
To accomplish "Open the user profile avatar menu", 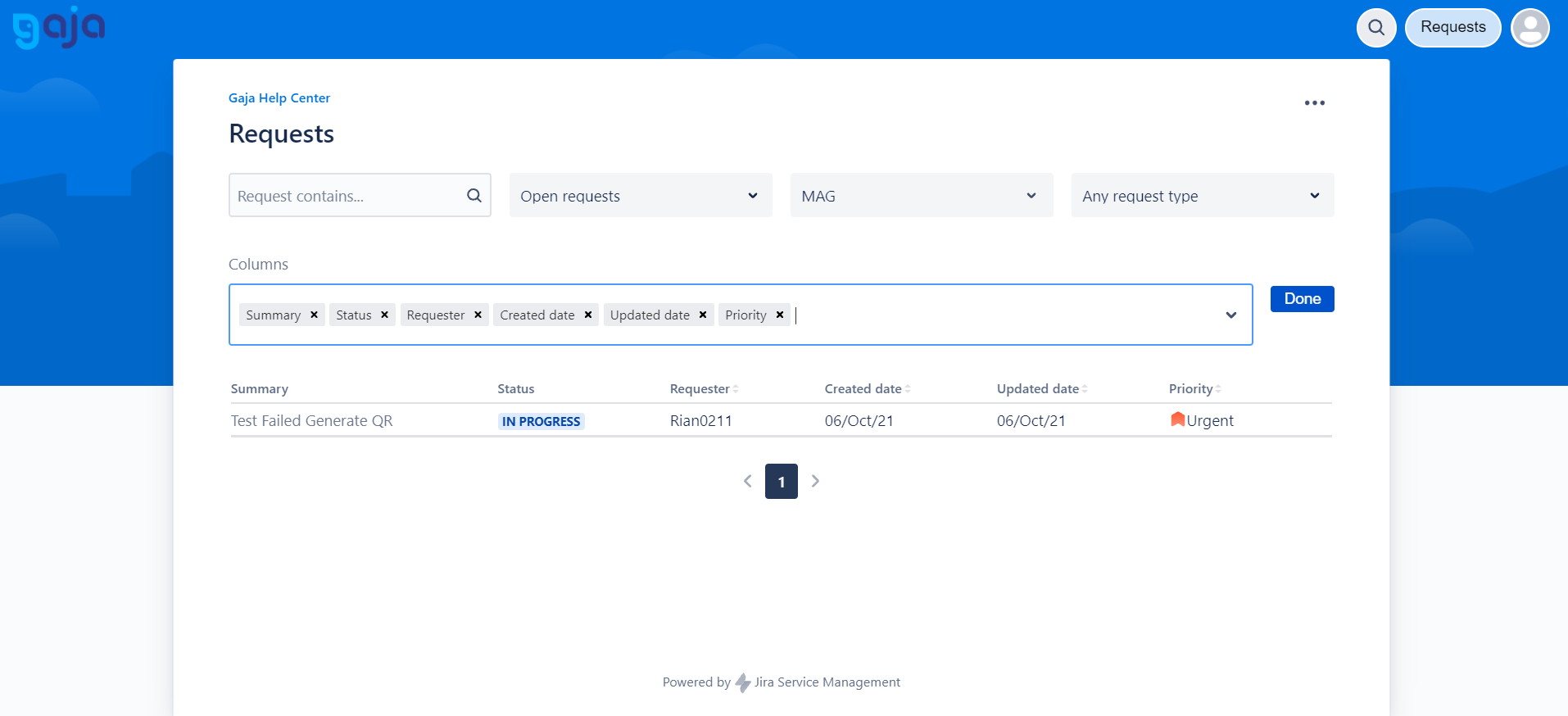I will point(1530,28).
